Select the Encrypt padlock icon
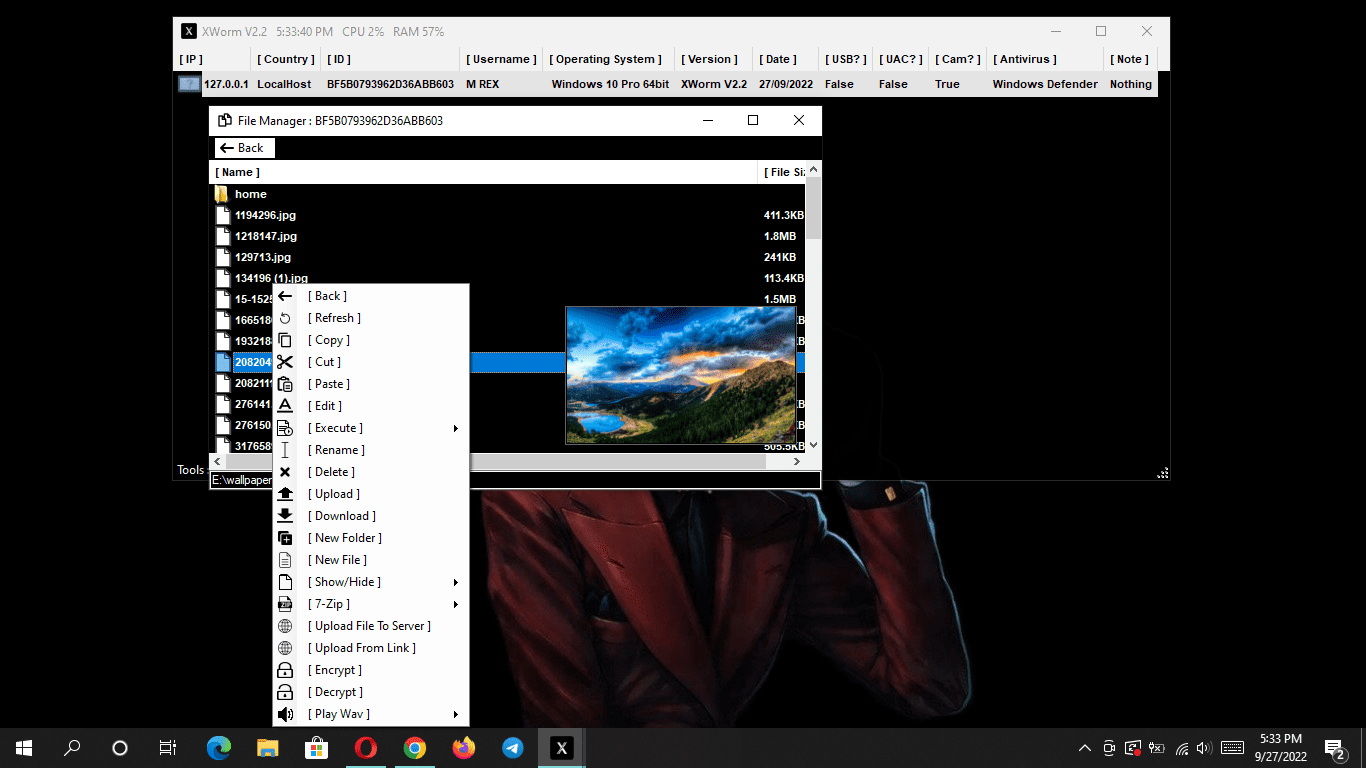The width and height of the screenshot is (1366, 768). click(285, 670)
